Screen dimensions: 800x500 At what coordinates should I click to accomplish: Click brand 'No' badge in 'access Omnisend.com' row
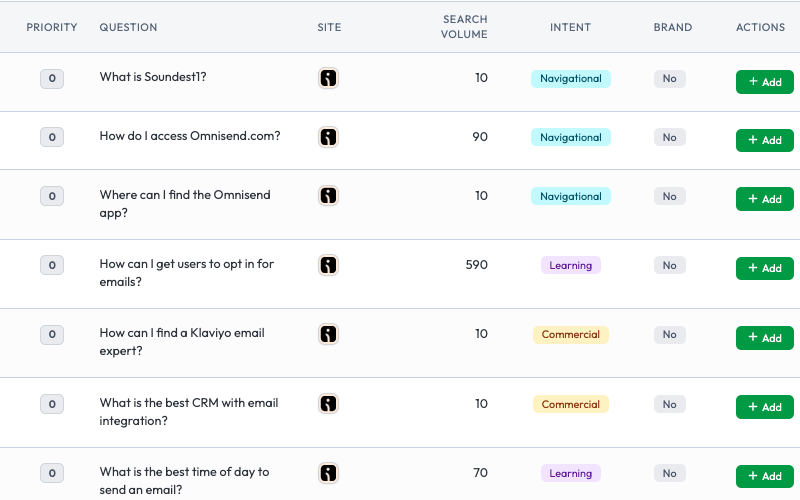[670, 137]
